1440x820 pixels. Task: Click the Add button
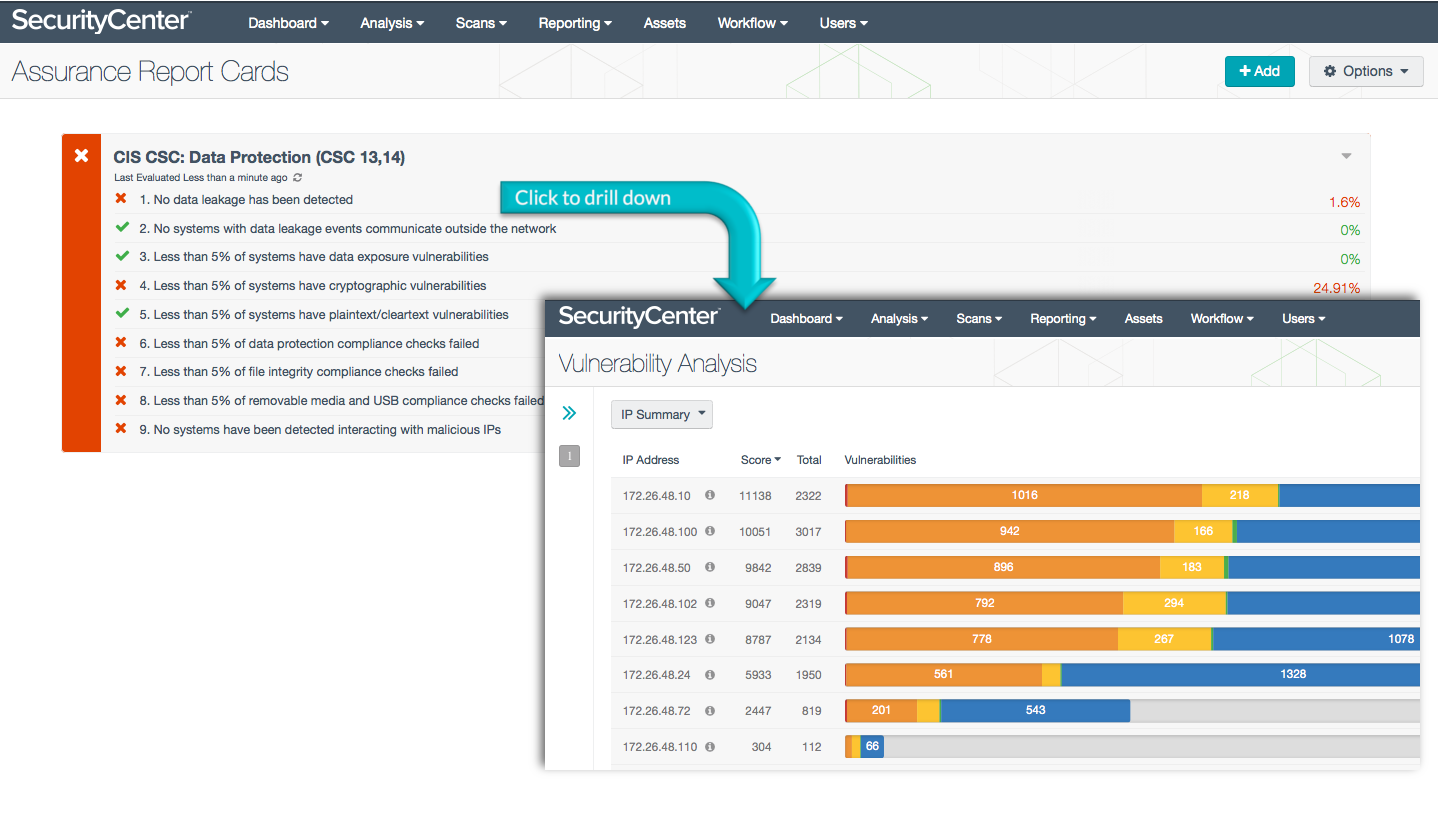coord(1259,71)
